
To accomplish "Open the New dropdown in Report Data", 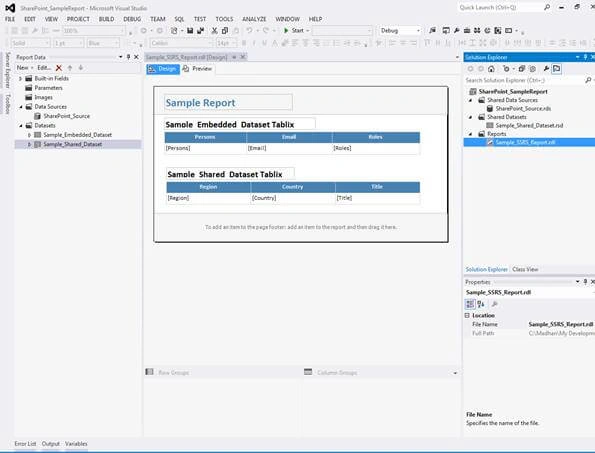I will tap(25, 68).
